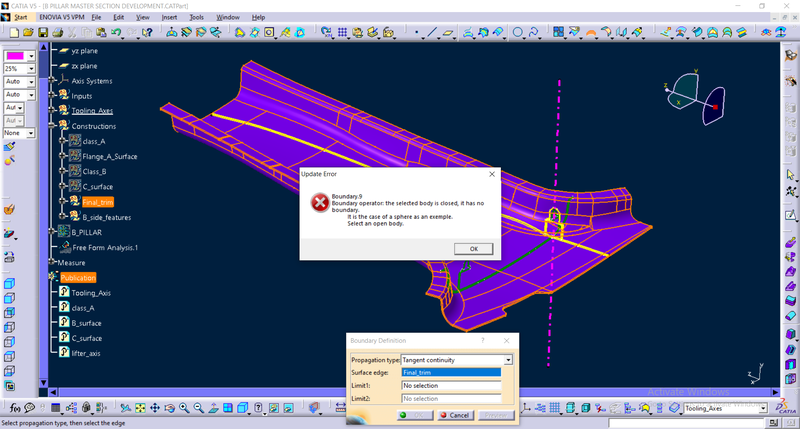Collapse the Constructions tree node
The width and height of the screenshot is (800, 429).
[x=51, y=126]
